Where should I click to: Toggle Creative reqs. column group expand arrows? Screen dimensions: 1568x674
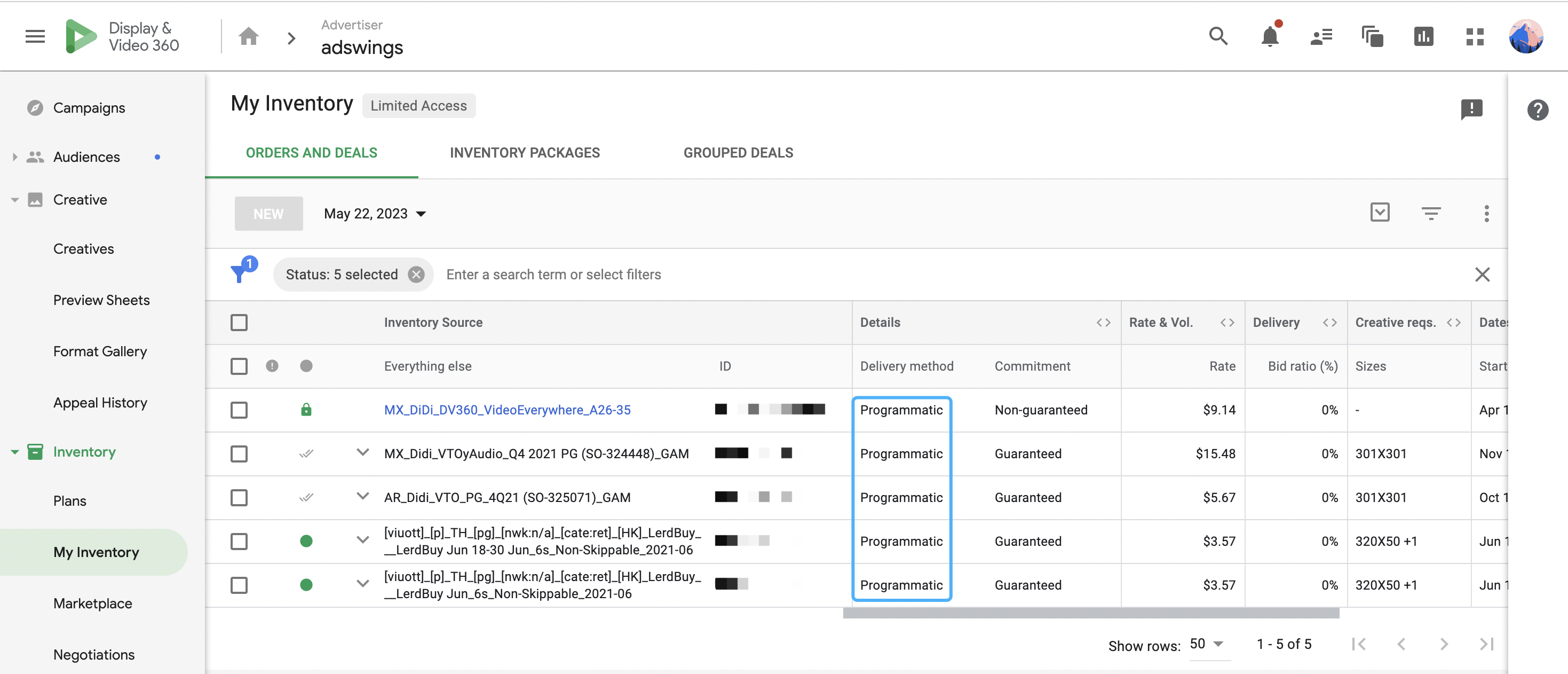[1454, 323]
